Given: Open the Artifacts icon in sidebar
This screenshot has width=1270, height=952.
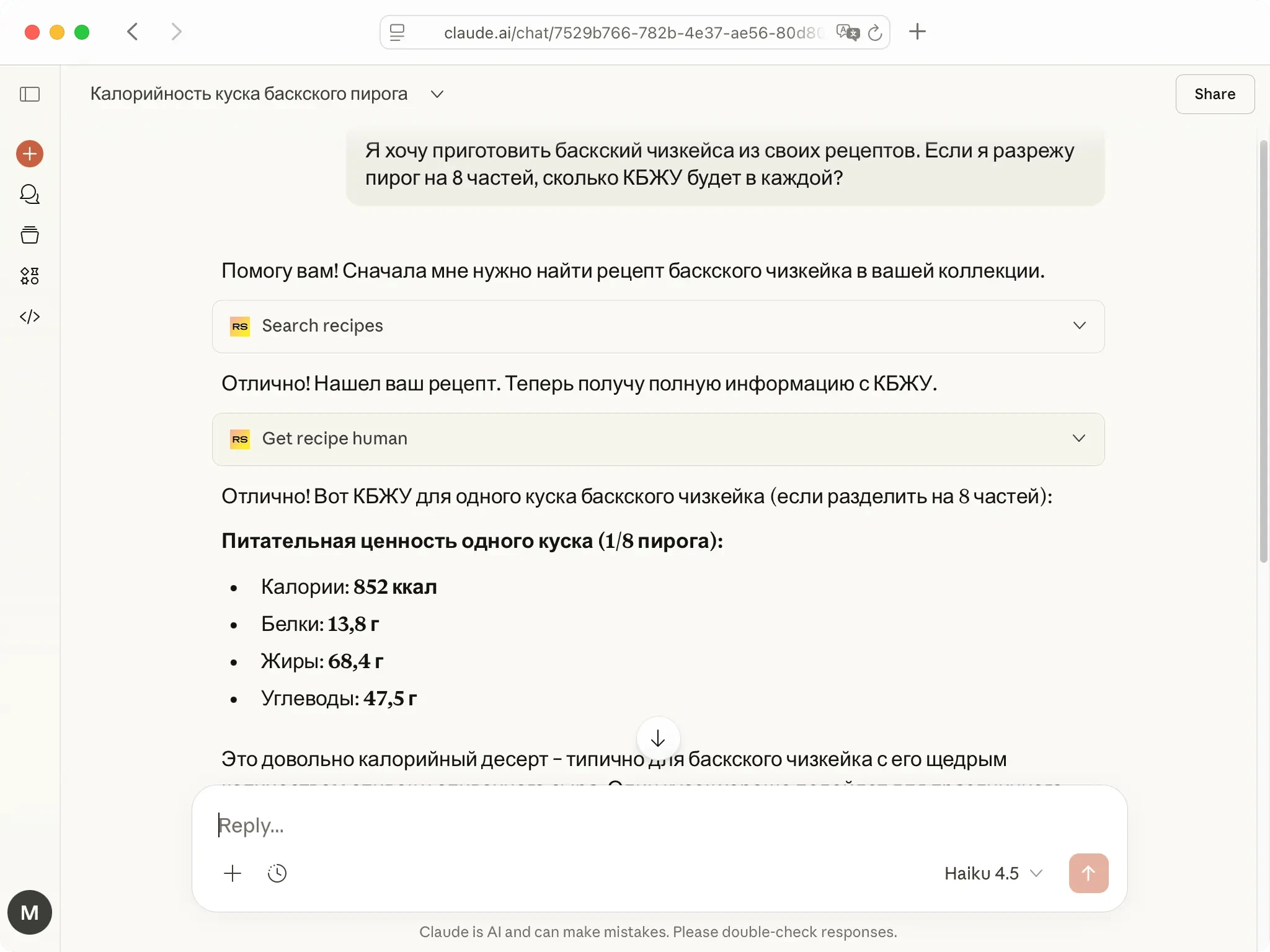Looking at the screenshot, I should pyautogui.click(x=30, y=276).
